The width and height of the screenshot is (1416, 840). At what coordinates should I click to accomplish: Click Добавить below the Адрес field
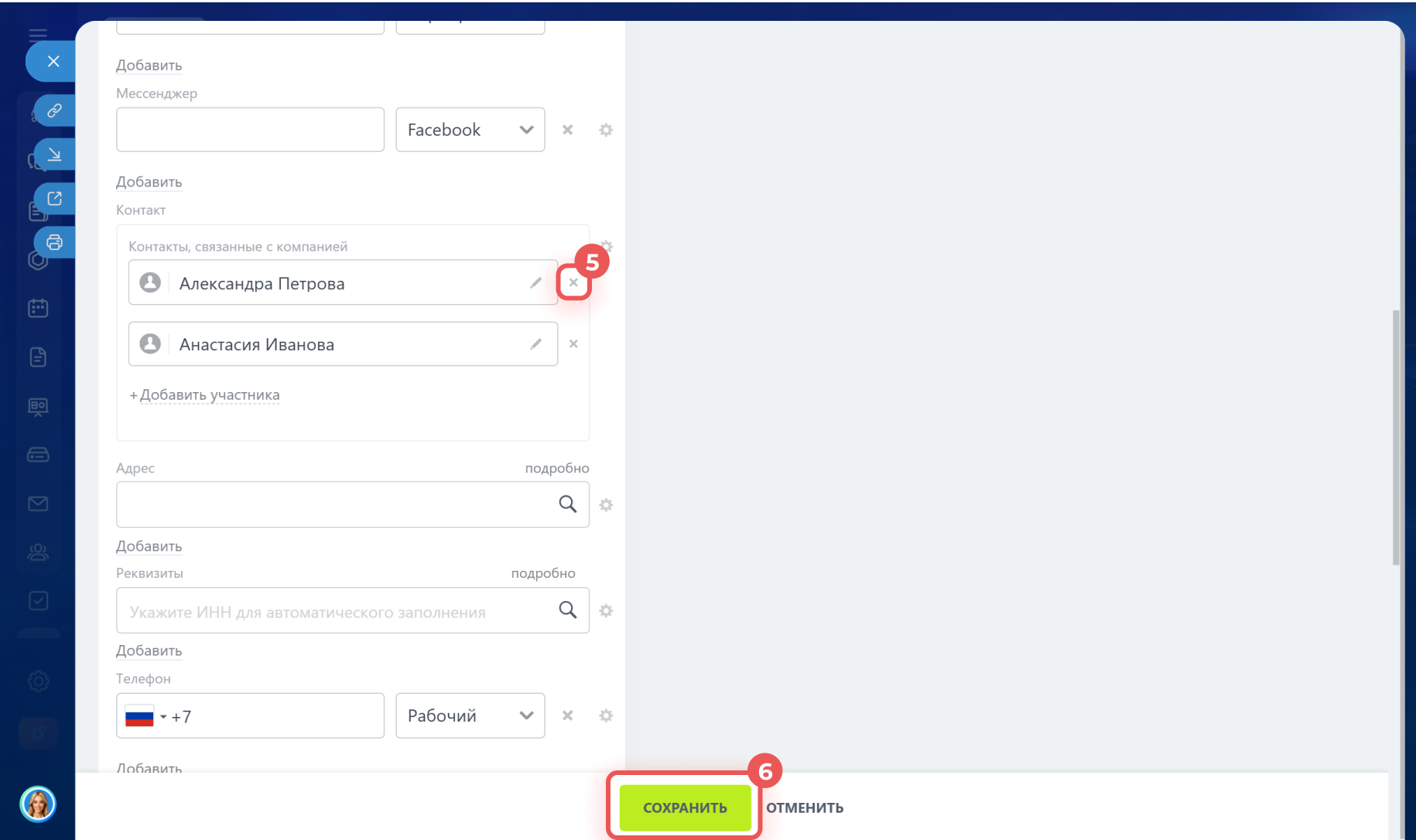pos(149,546)
